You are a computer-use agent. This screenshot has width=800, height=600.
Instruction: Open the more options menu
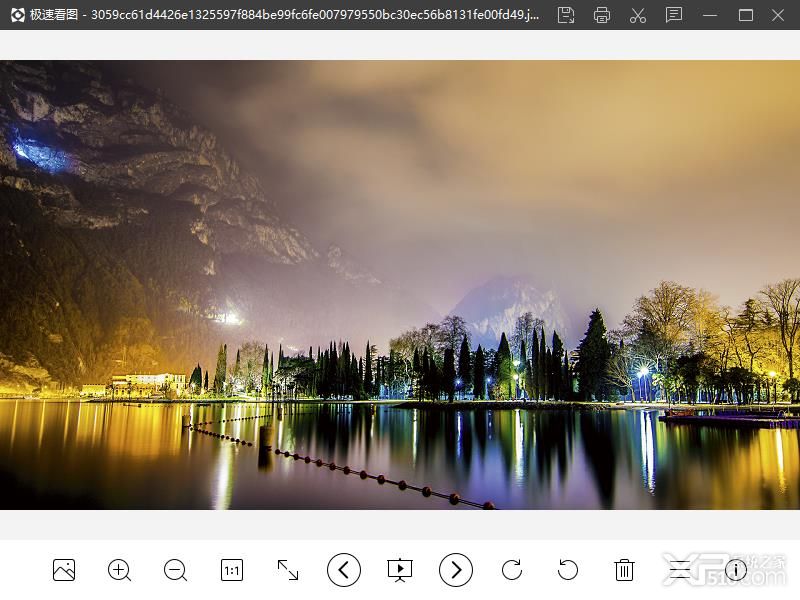click(x=682, y=570)
